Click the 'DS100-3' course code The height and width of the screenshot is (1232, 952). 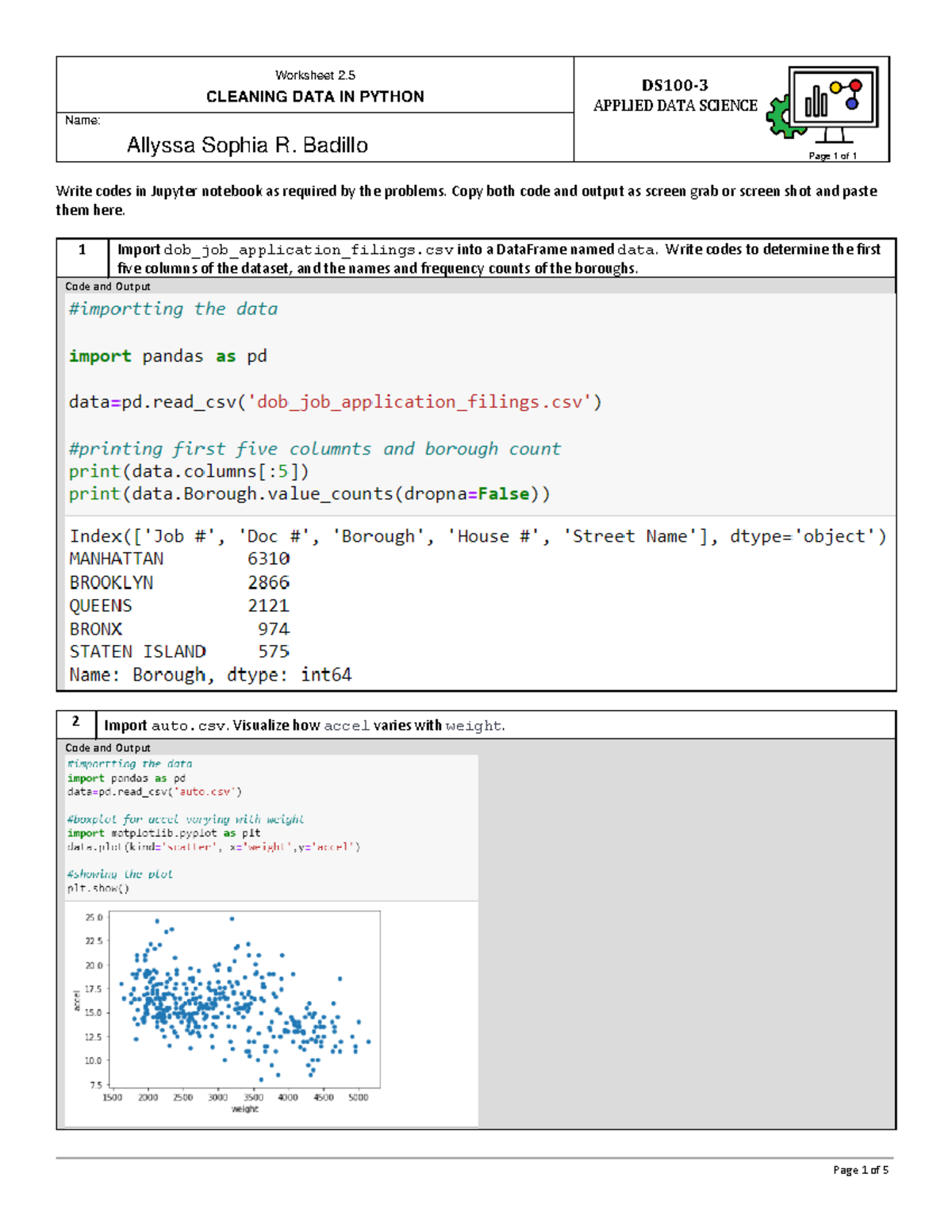[x=674, y=85]
